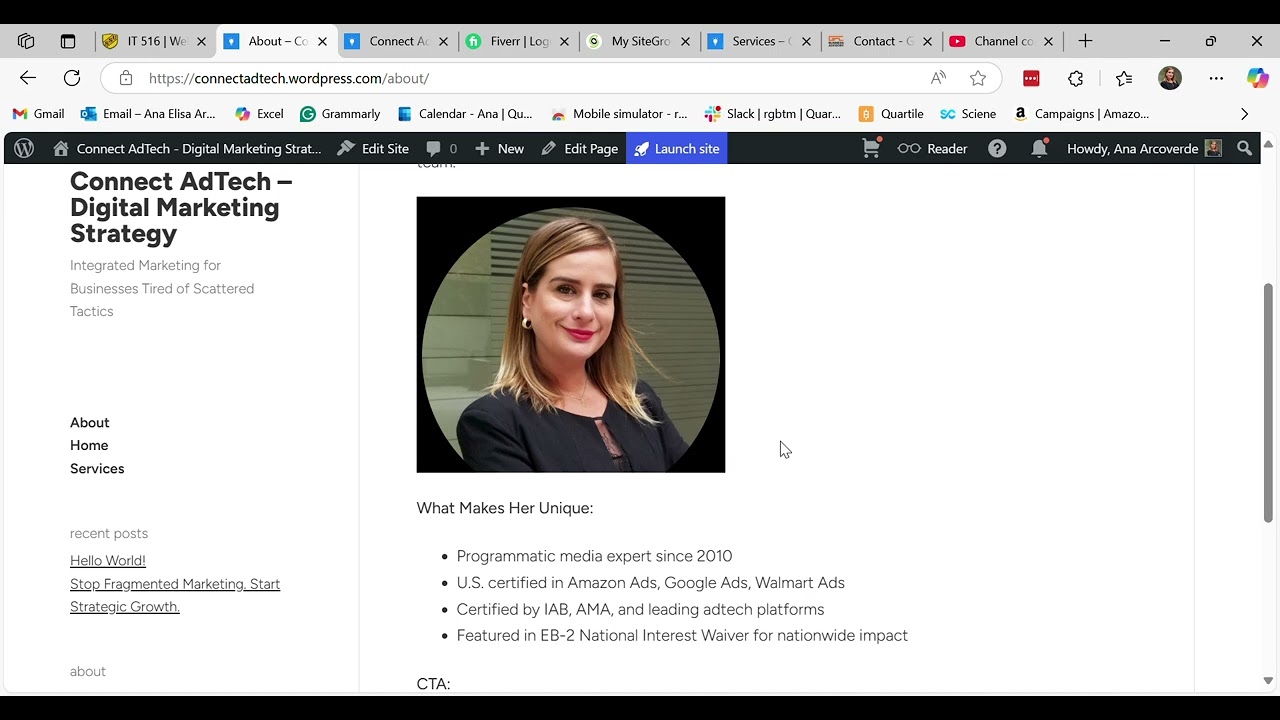Open Hello World! recent post
Screen dimensions: 1280x720
click(108, 560)
